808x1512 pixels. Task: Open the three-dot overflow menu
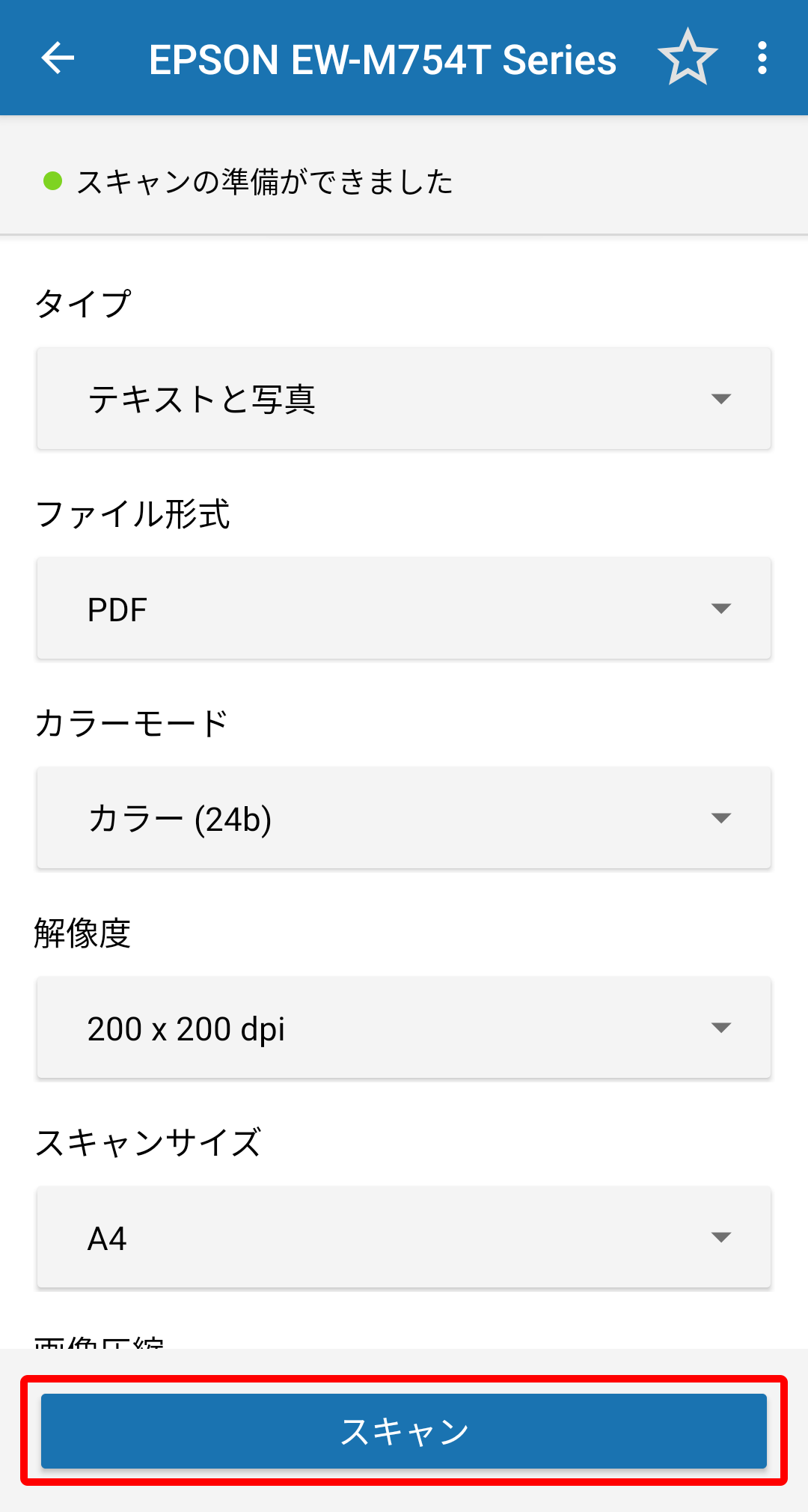coord(762,58)
